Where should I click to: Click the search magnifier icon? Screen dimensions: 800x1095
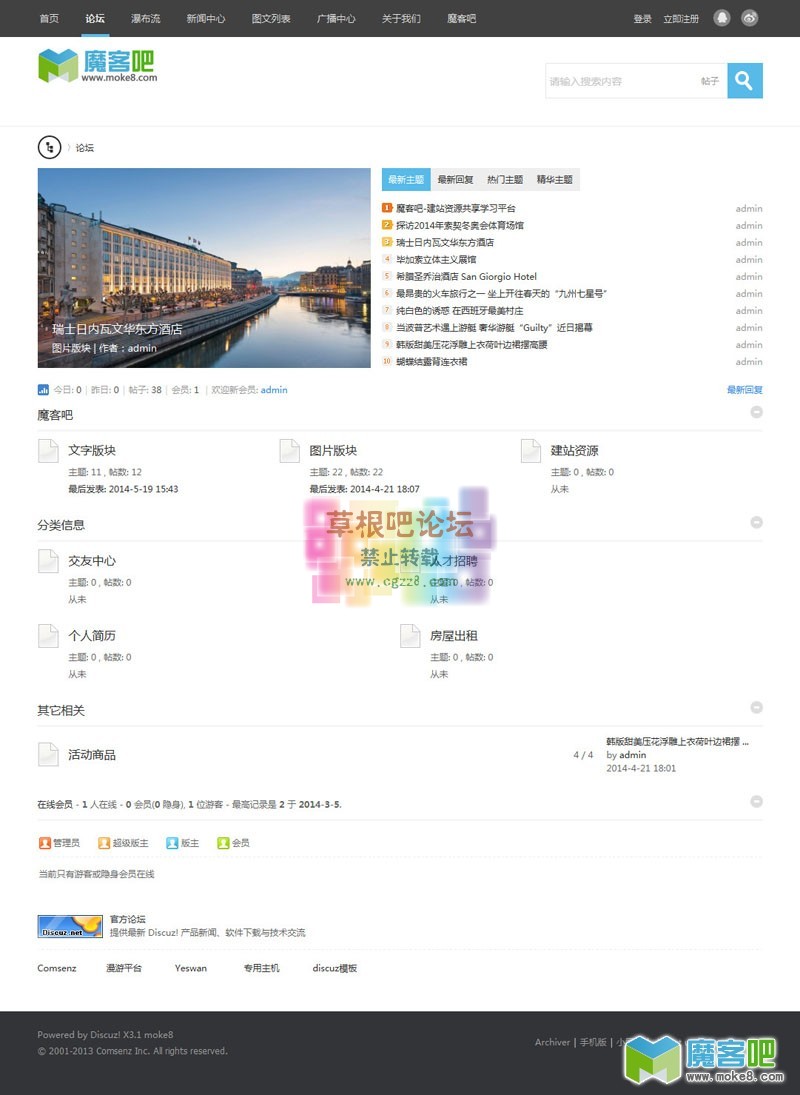[x=744, y=80]
